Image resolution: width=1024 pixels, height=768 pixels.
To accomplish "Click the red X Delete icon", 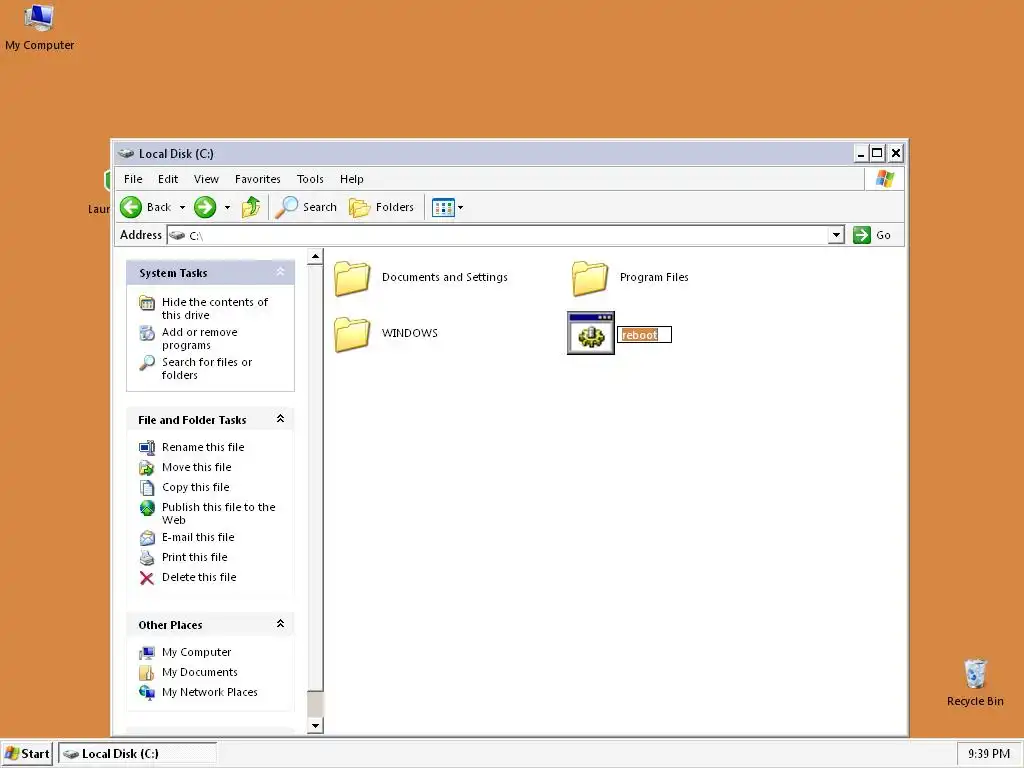I will click(x=147, y=578).
